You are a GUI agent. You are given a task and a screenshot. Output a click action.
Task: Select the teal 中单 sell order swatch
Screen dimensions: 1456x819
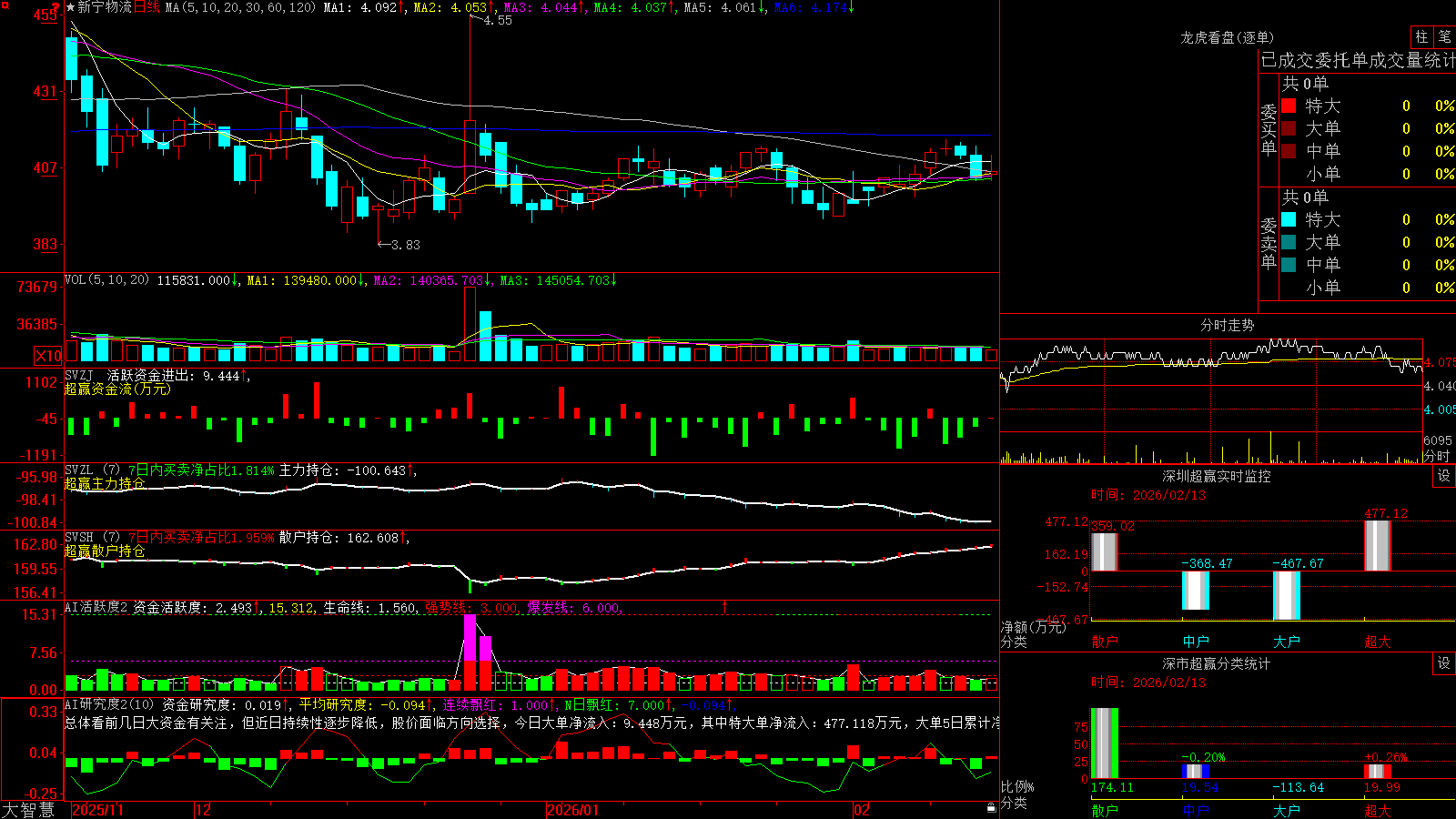pos(1289,265)
